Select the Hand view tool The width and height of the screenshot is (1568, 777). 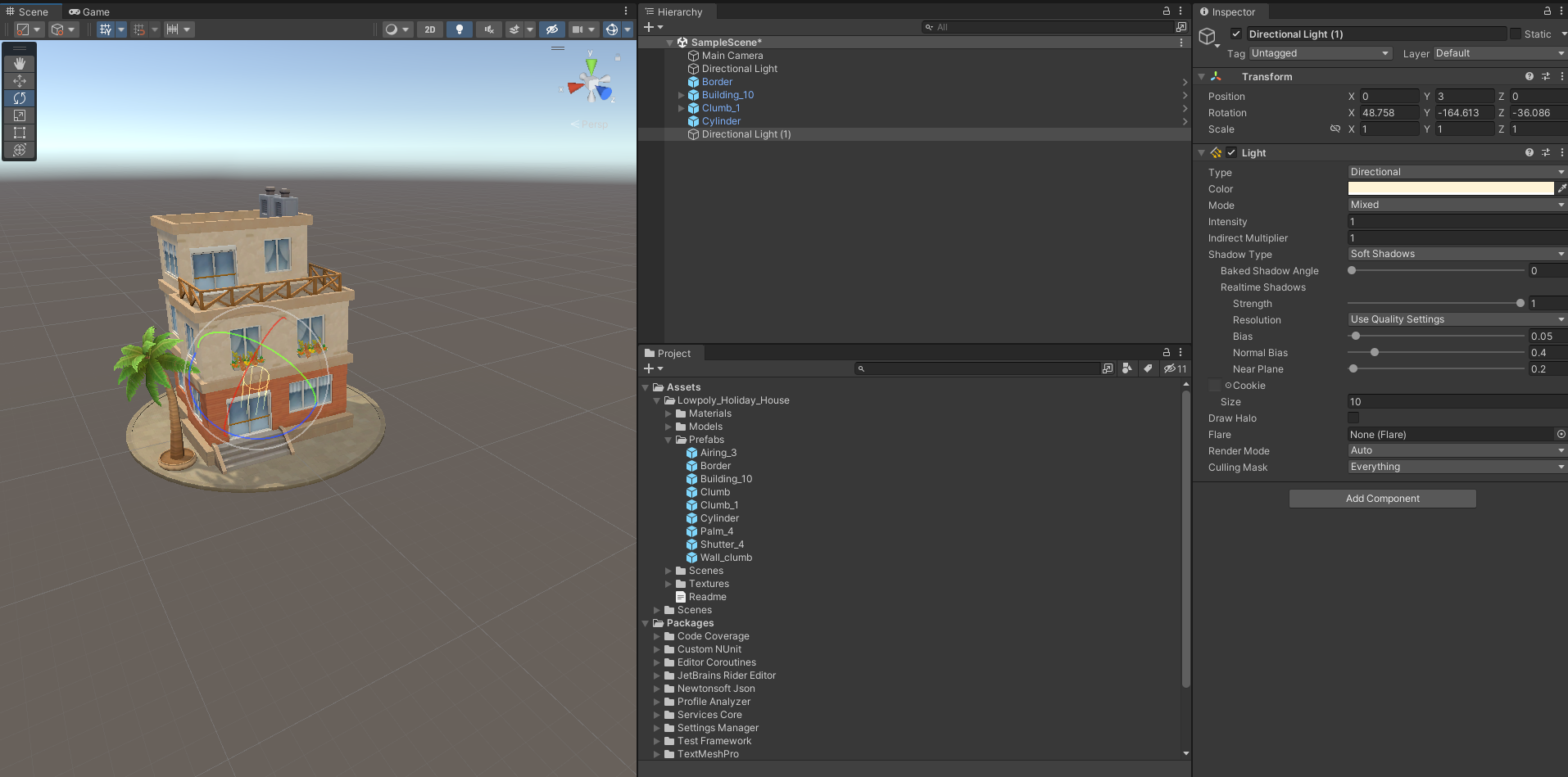20,64
